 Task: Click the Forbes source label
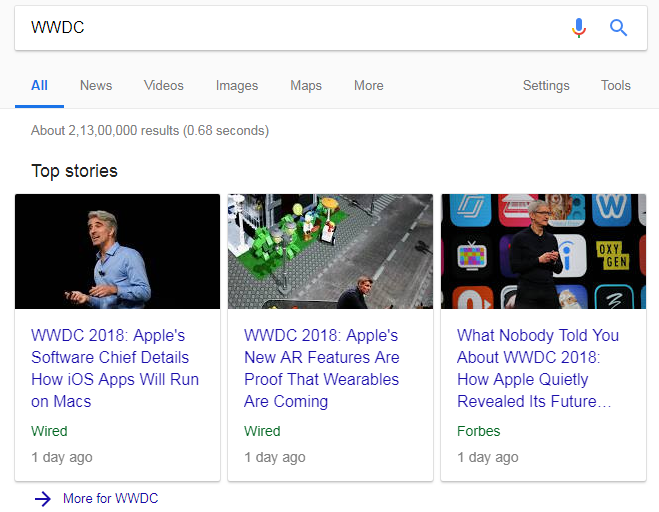tap(478, 431)
